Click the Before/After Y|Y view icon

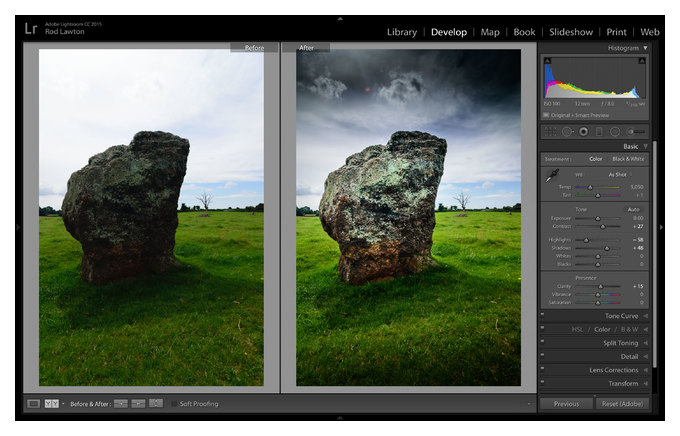(52, 404)
